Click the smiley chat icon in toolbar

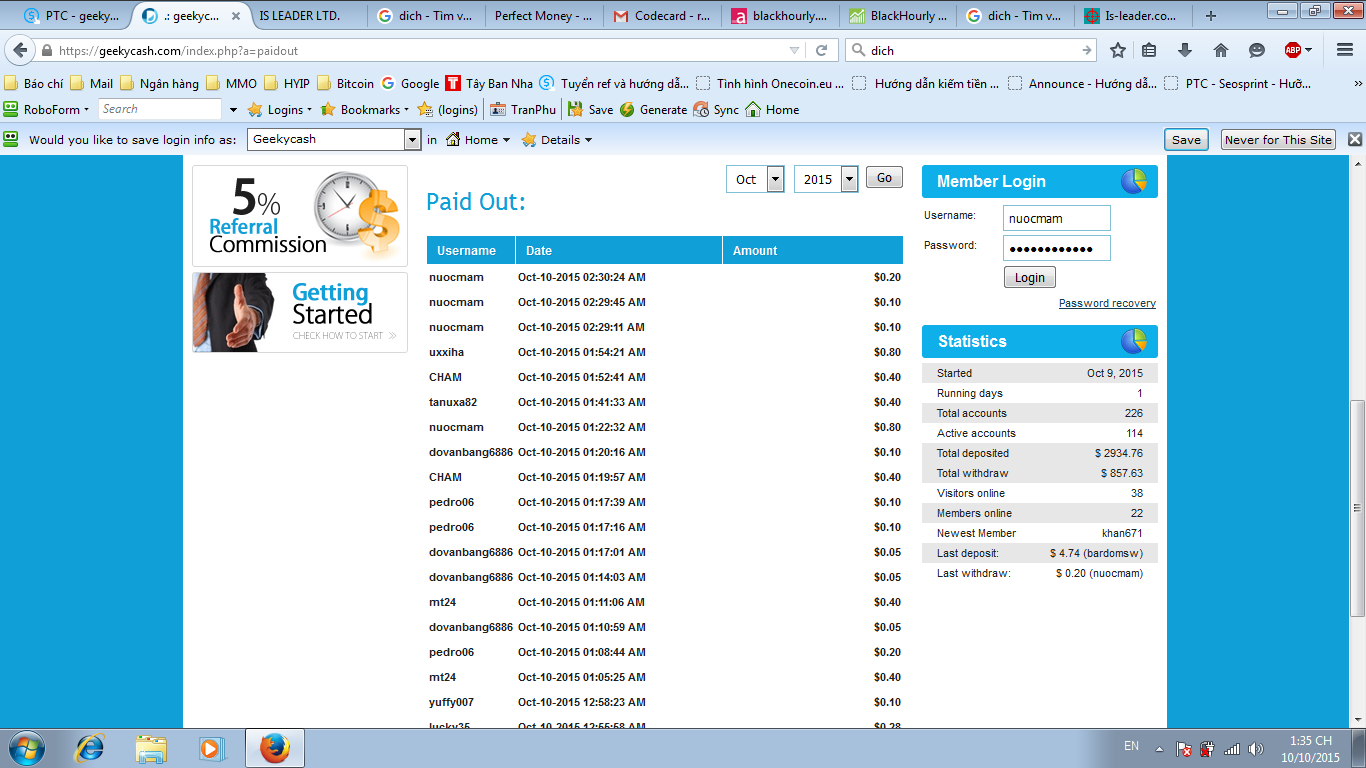click(1257, 50)
